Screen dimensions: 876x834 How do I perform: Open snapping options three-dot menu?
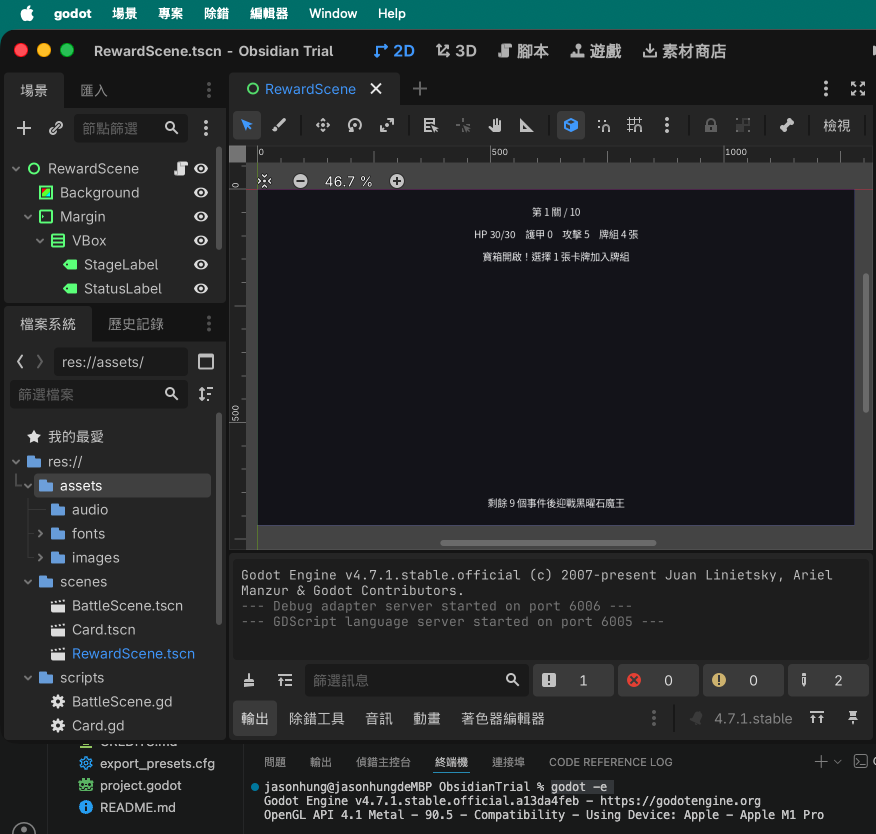(666, 125)
